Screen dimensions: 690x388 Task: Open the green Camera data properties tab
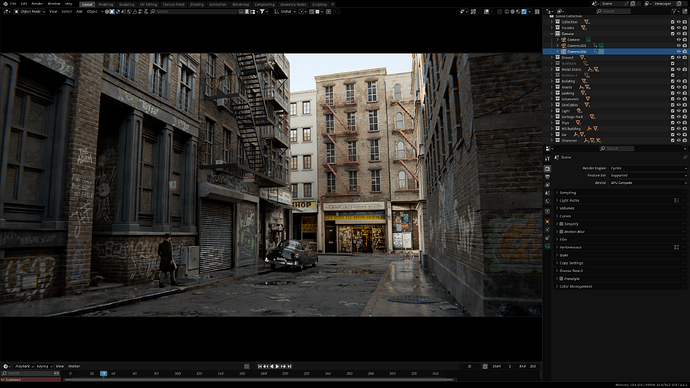tap(547, 246)
